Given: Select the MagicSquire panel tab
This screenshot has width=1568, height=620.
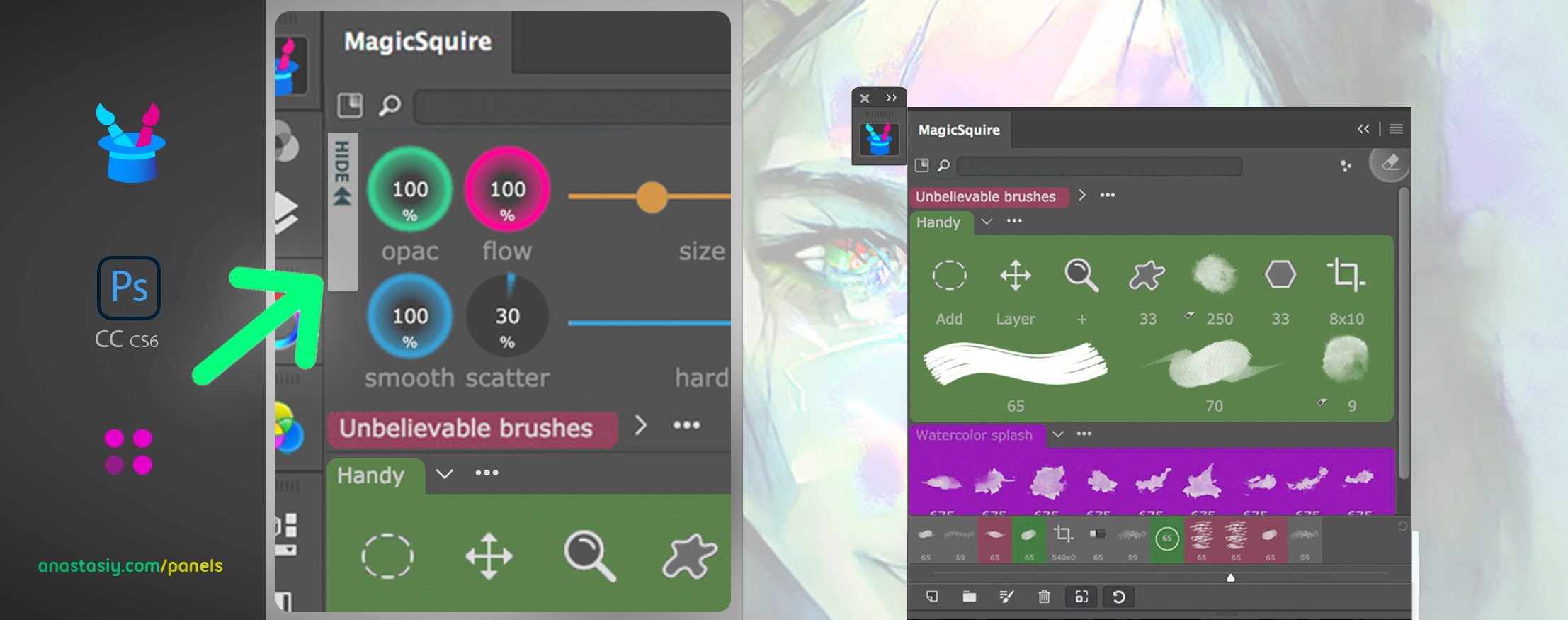Looking at the screenshot, I should point(959,130).
